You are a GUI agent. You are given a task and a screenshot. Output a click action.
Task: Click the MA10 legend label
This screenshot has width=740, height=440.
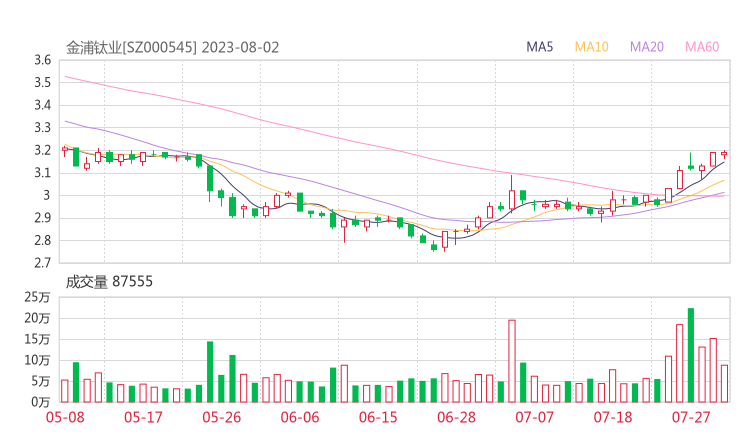tap(591, 47)
